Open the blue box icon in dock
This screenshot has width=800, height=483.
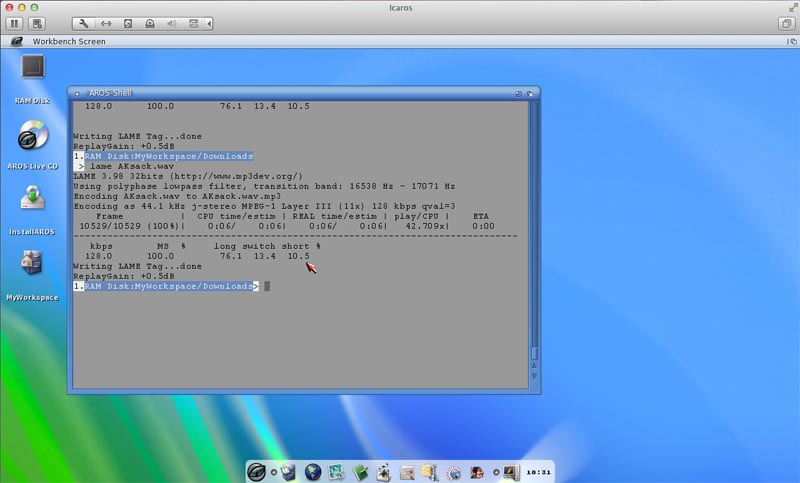coord(289,472)
